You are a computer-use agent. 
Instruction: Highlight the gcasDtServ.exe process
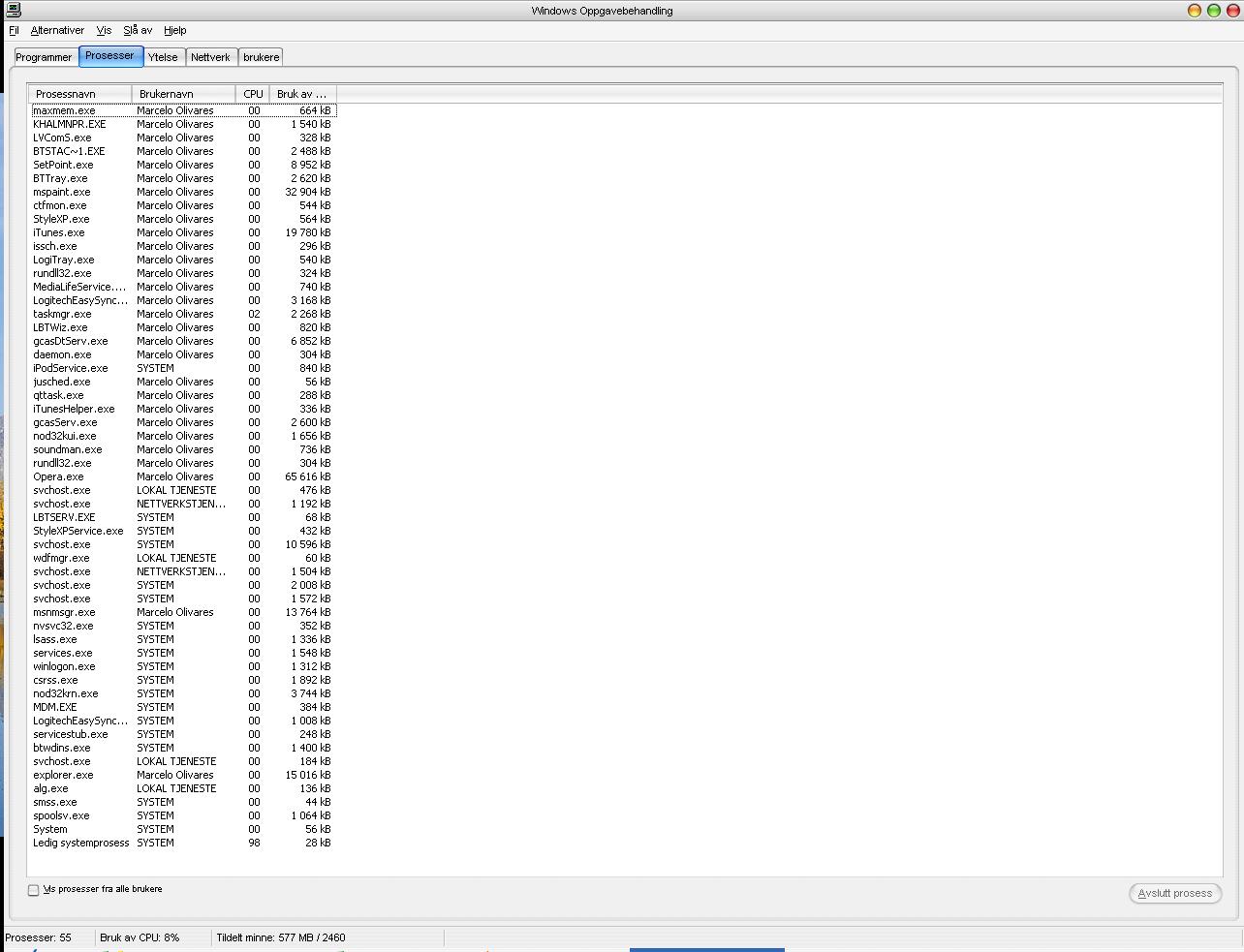point(183,341)
